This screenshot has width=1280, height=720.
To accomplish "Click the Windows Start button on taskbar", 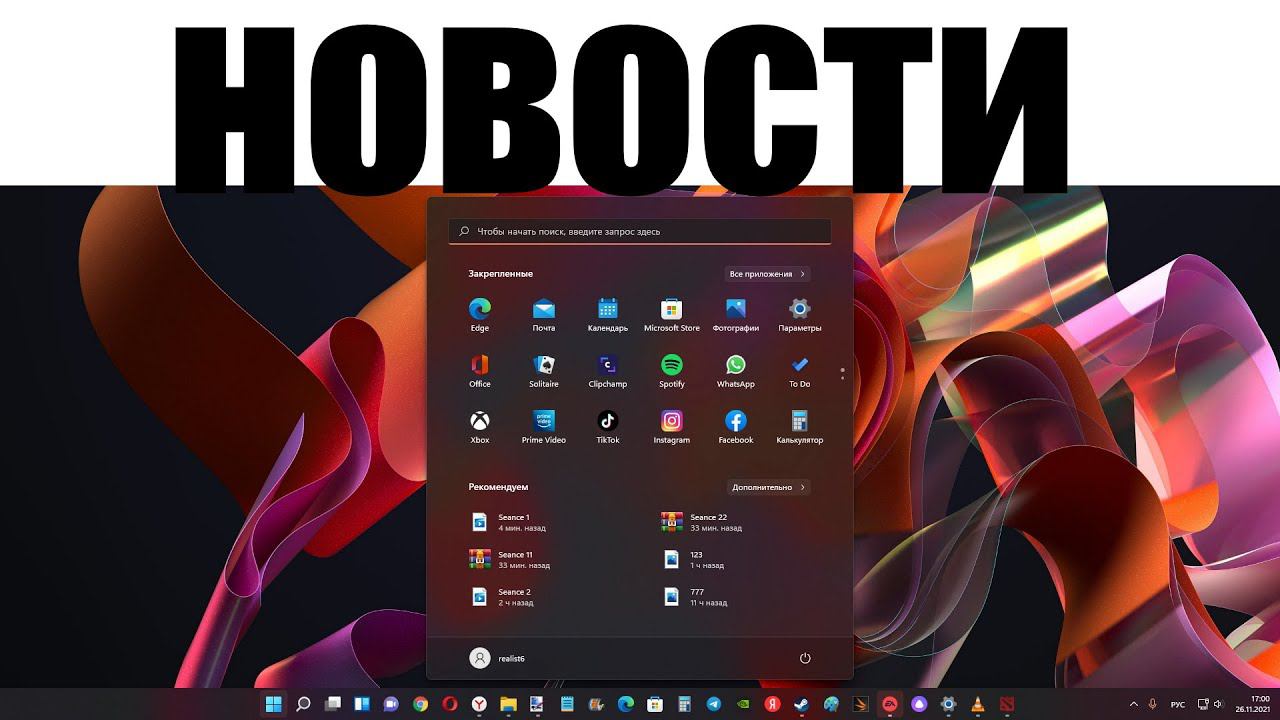I will point(273,704).
